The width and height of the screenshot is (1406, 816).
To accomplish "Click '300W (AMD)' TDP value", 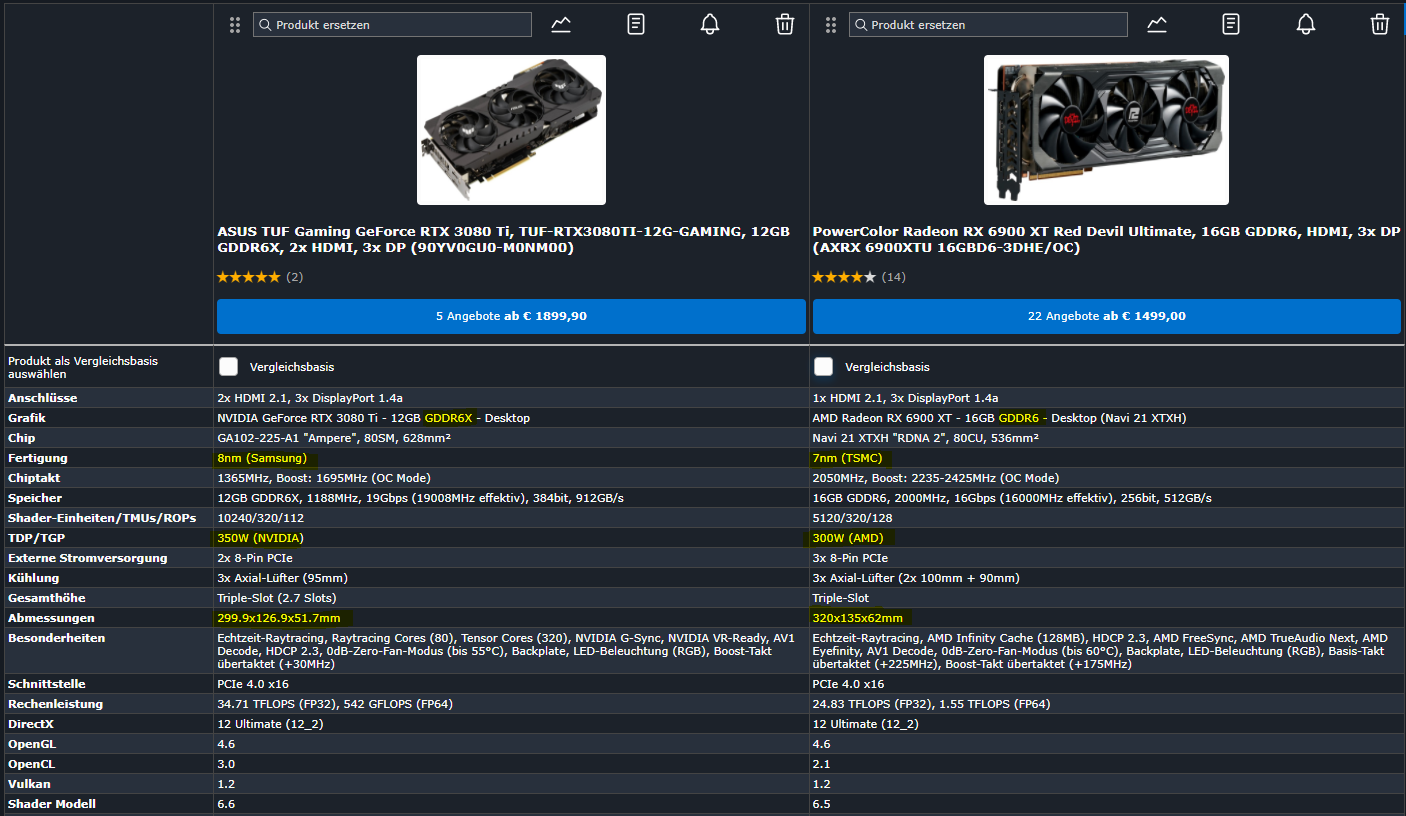I will (848, 538).
